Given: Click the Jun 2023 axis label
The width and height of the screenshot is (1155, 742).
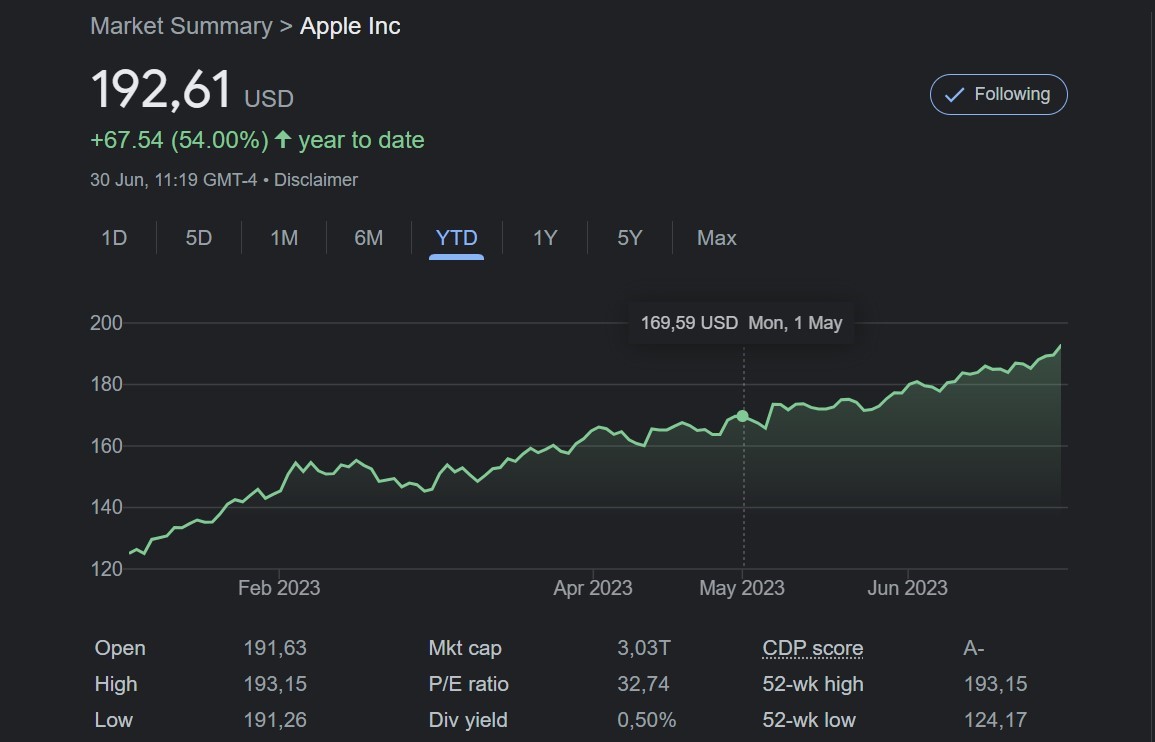Looking at the screenshot, I should click(x=908, y=588).
